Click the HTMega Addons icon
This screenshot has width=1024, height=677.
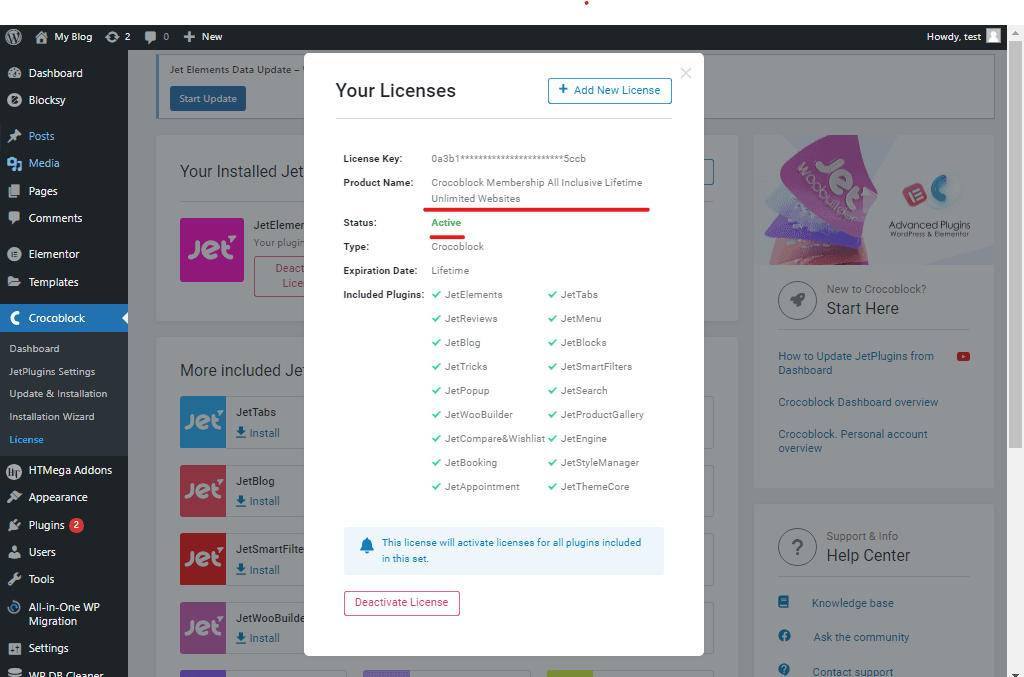14,470
